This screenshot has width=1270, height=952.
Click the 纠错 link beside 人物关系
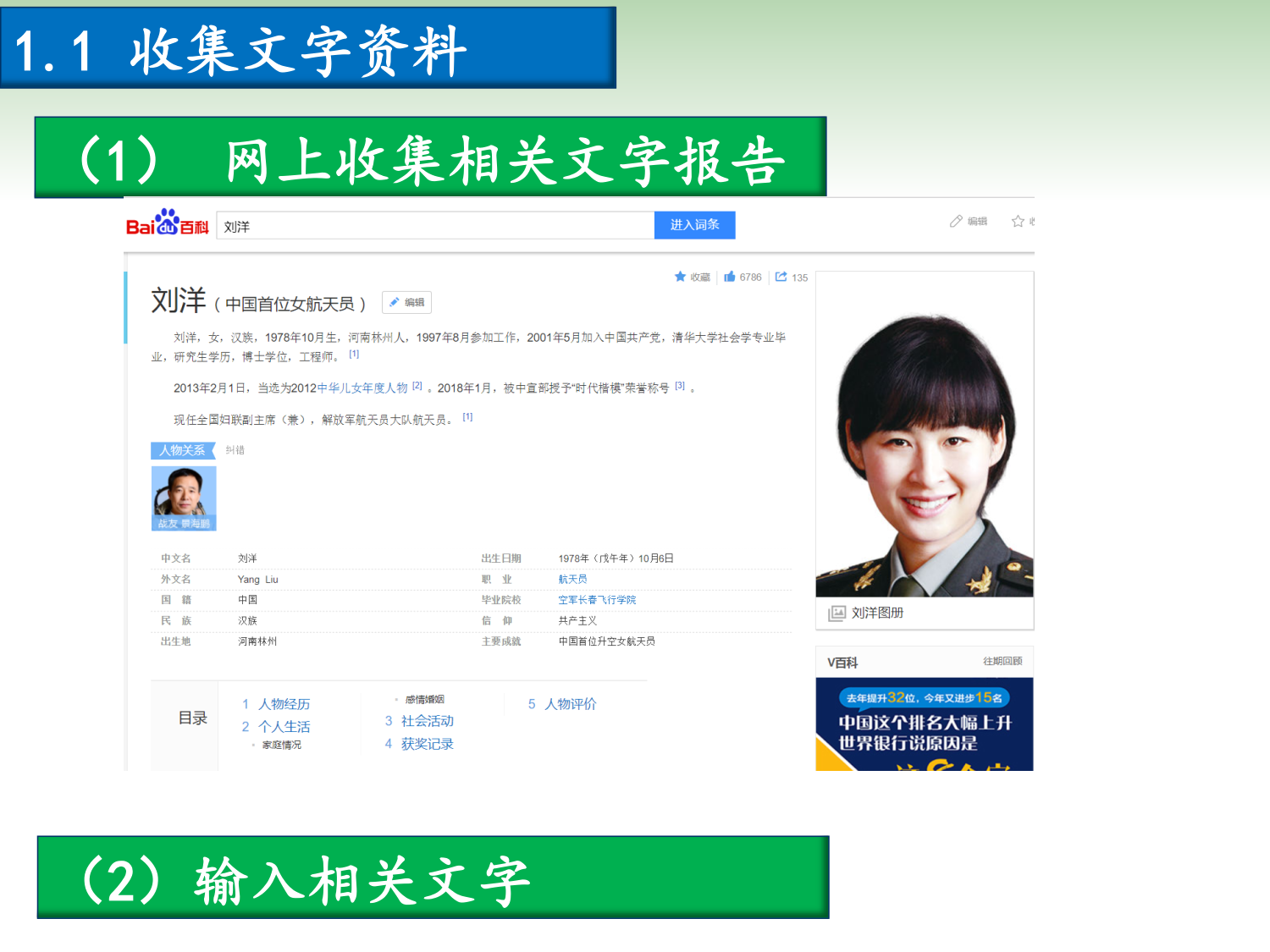pyautogui.click(x=235, y=450)
